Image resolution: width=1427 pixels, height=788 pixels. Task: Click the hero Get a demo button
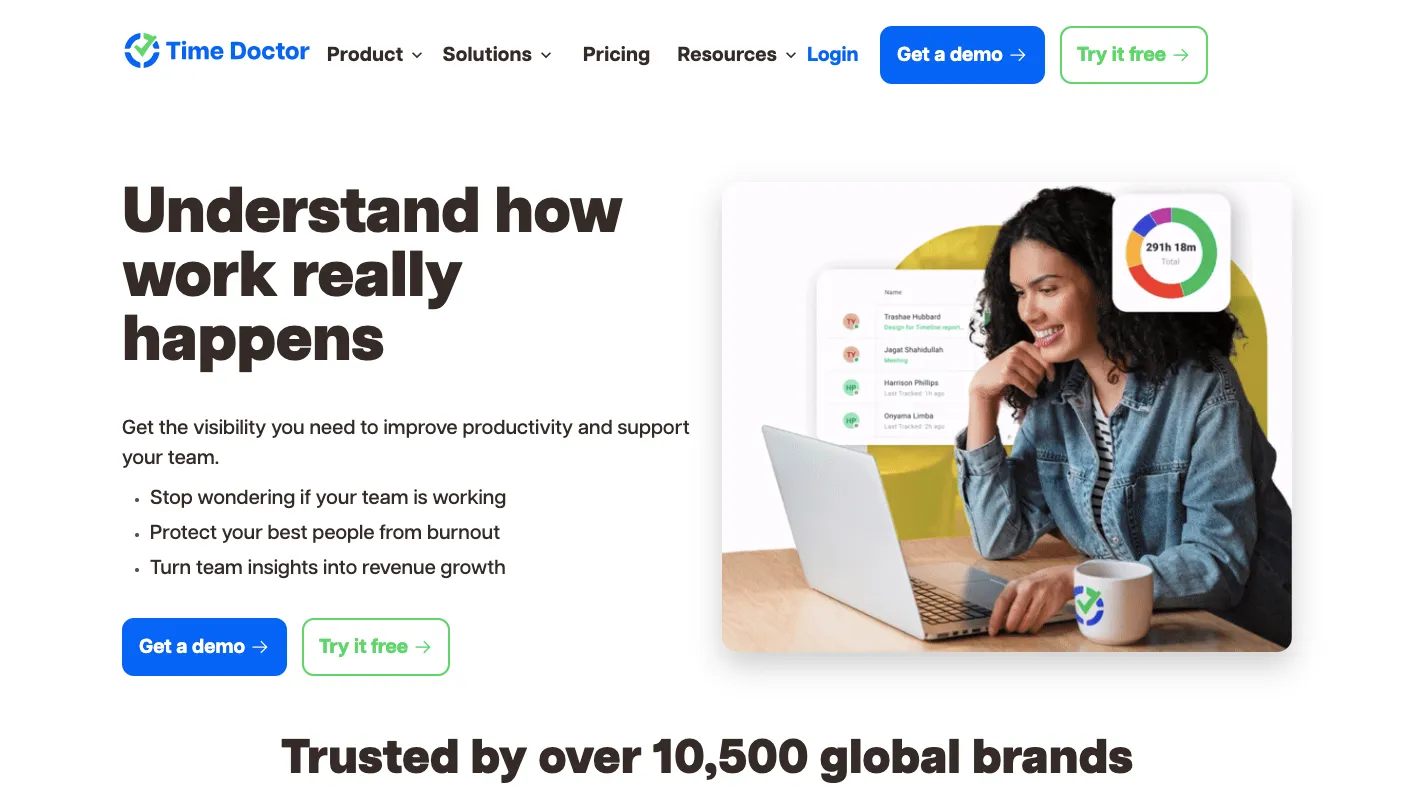(x=204, y=647)
